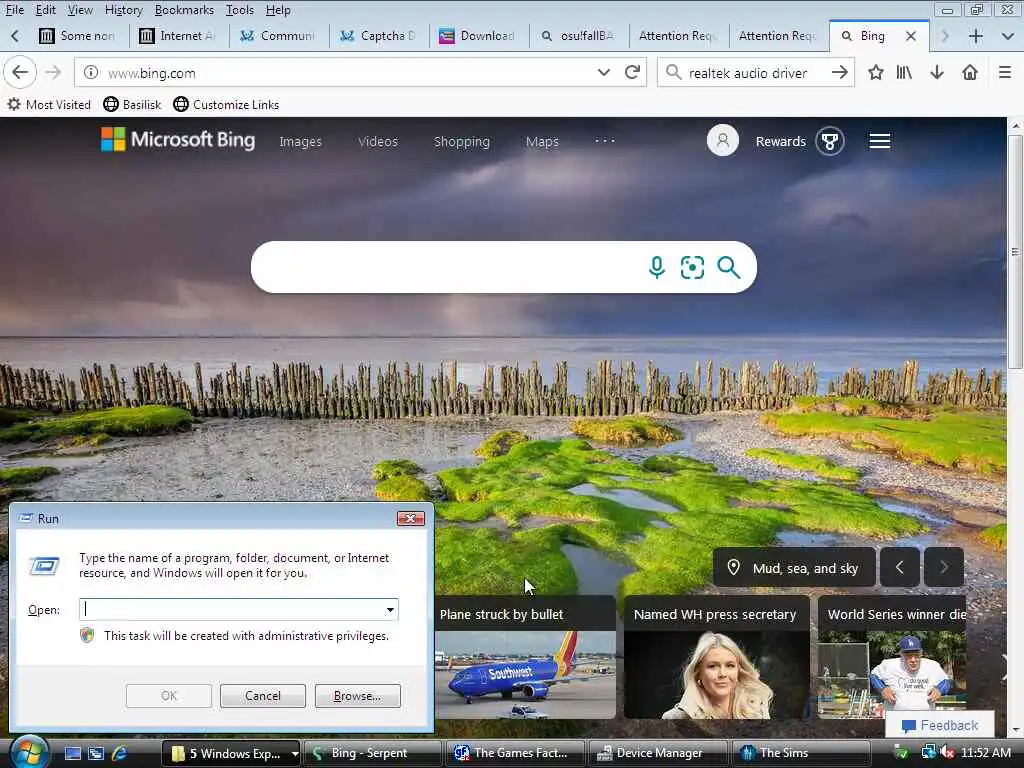Open Bing Videos link
Image resolution: width=1024 pixels, height=768 pixels.
[x=377, y=142]
